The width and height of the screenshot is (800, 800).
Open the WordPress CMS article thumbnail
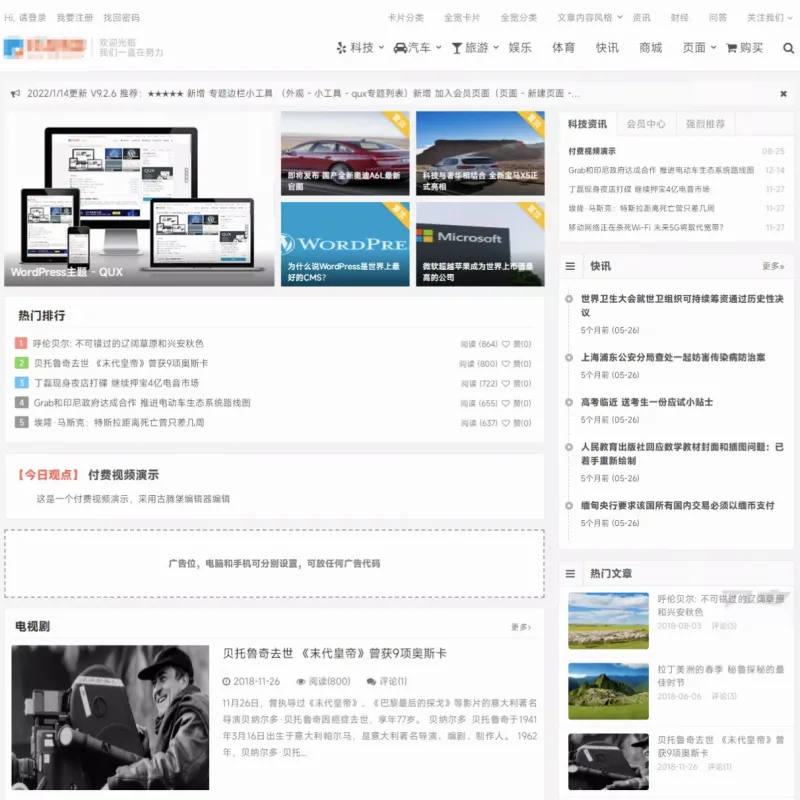tap(345, 244)
